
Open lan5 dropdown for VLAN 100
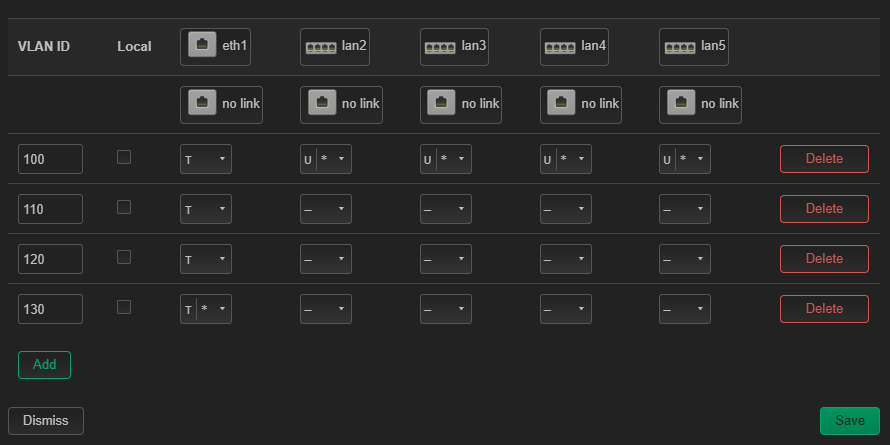click(x=685, y=159)
